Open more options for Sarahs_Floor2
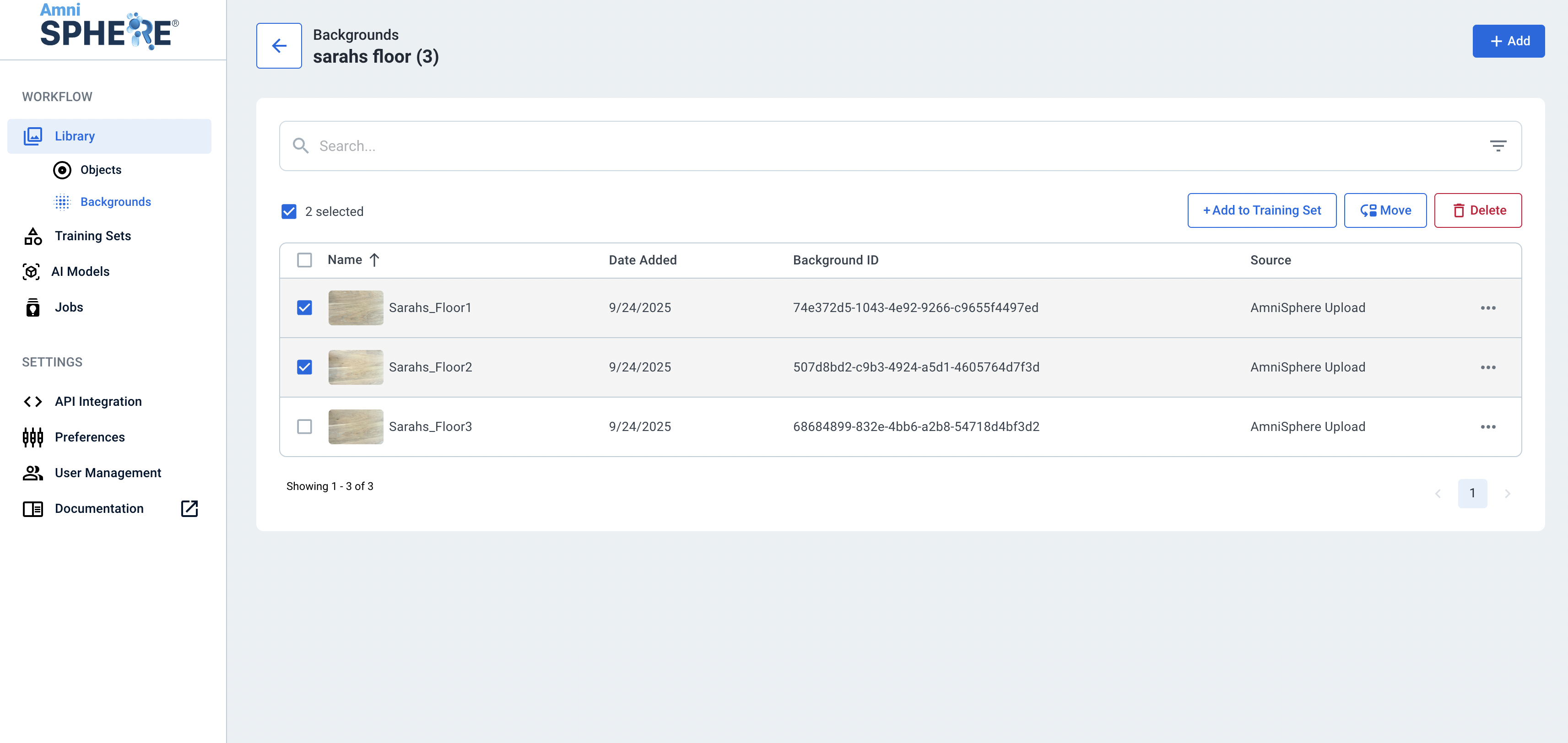Screen dimensions: 1568x743 click(1487, 367)
